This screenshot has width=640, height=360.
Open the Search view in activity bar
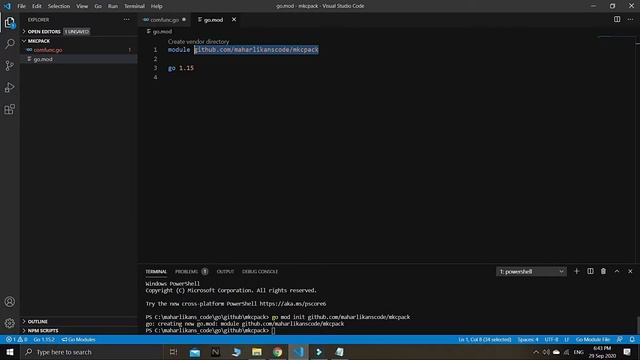point(10,44)
